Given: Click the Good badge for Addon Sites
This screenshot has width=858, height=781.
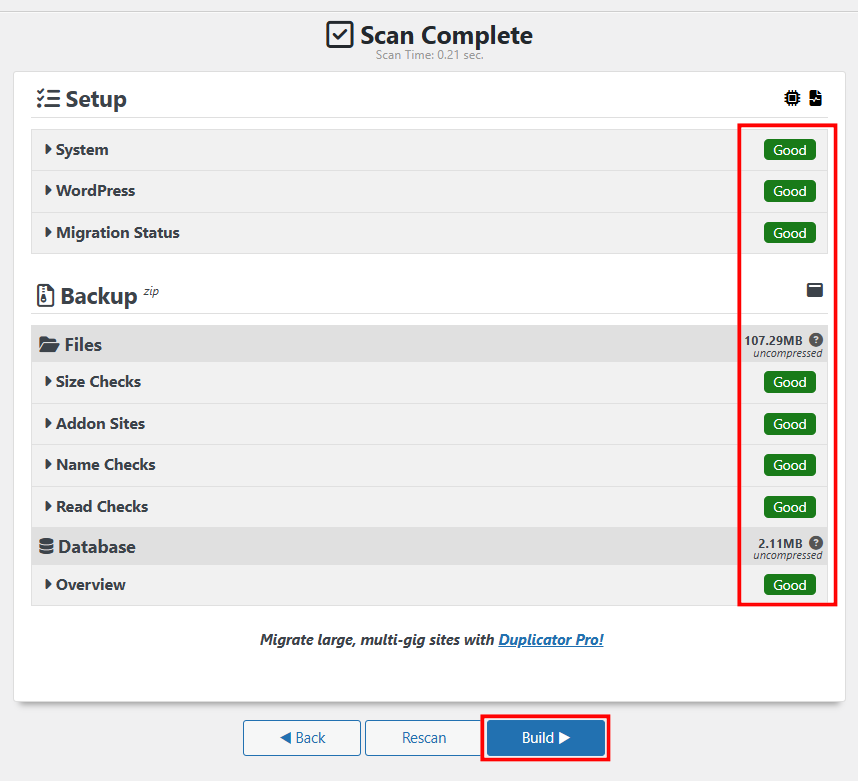Looking at the screenshot, I should click(790, 424).
